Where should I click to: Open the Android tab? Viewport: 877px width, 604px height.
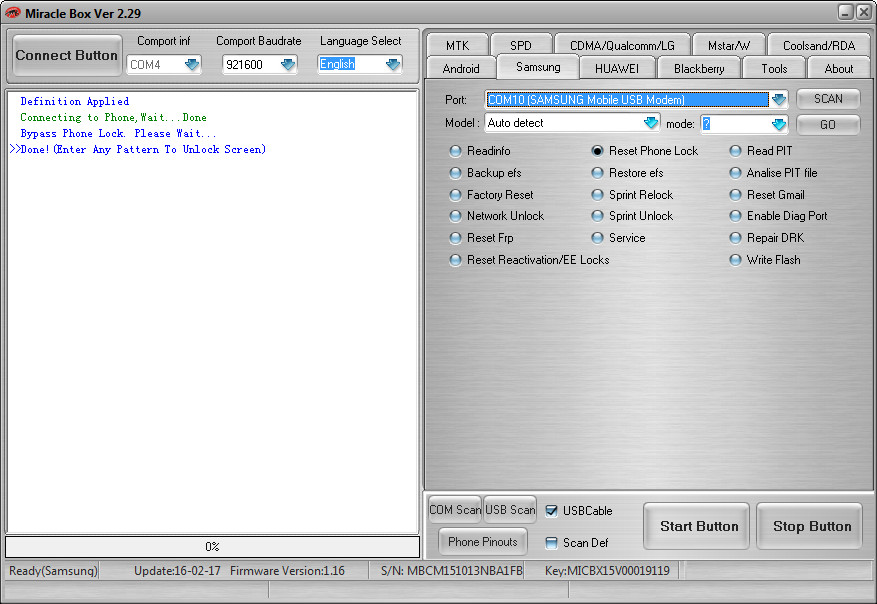[x=461, y=68]
